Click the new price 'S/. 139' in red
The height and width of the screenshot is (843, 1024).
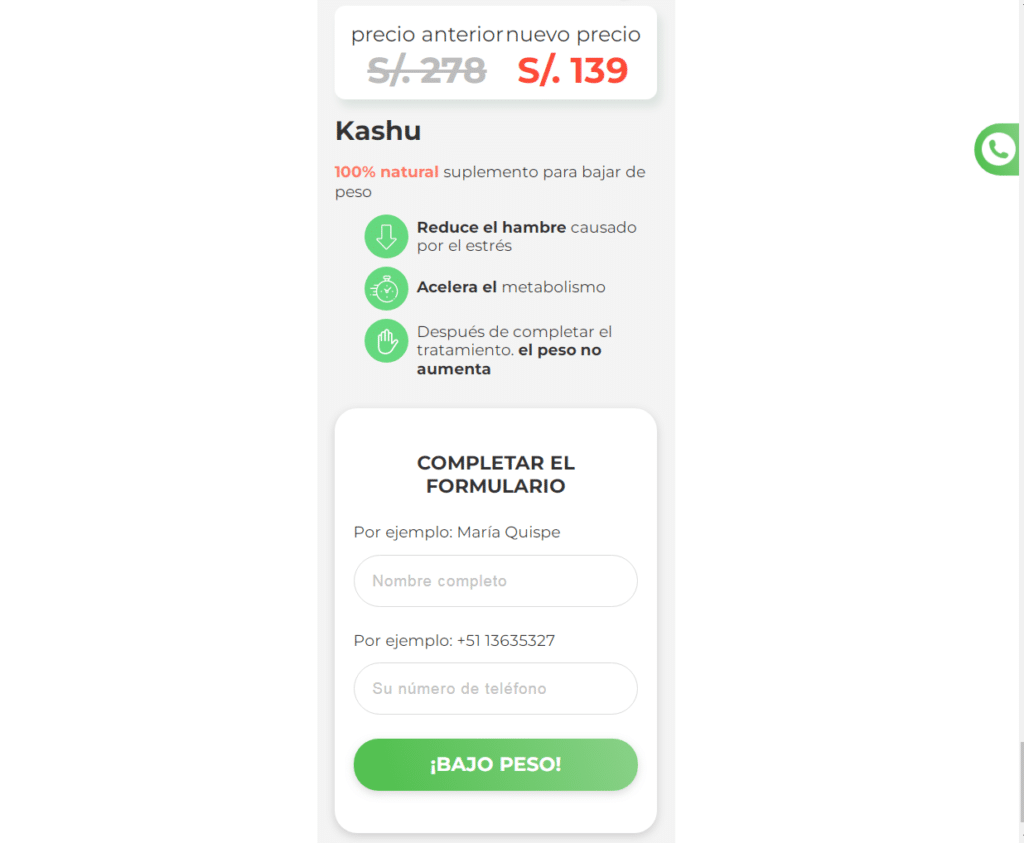(x=572, y=70)
